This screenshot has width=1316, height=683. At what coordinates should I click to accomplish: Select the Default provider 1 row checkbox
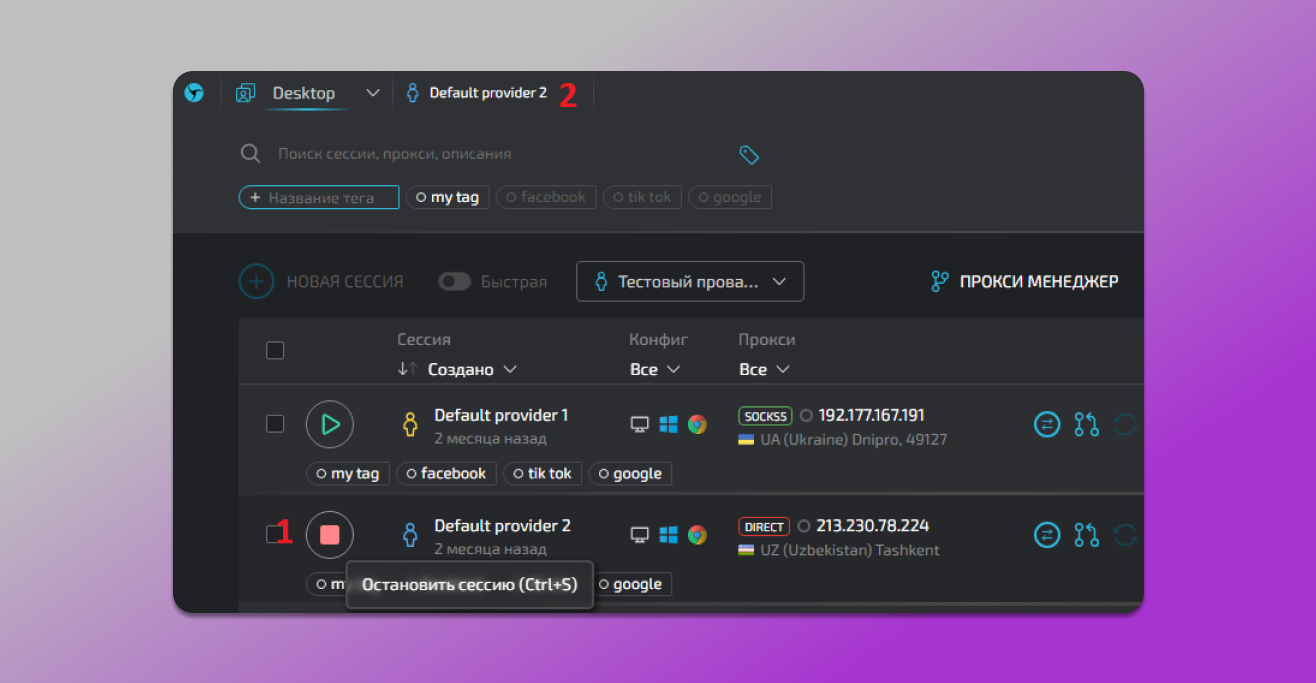pos(275,424)
